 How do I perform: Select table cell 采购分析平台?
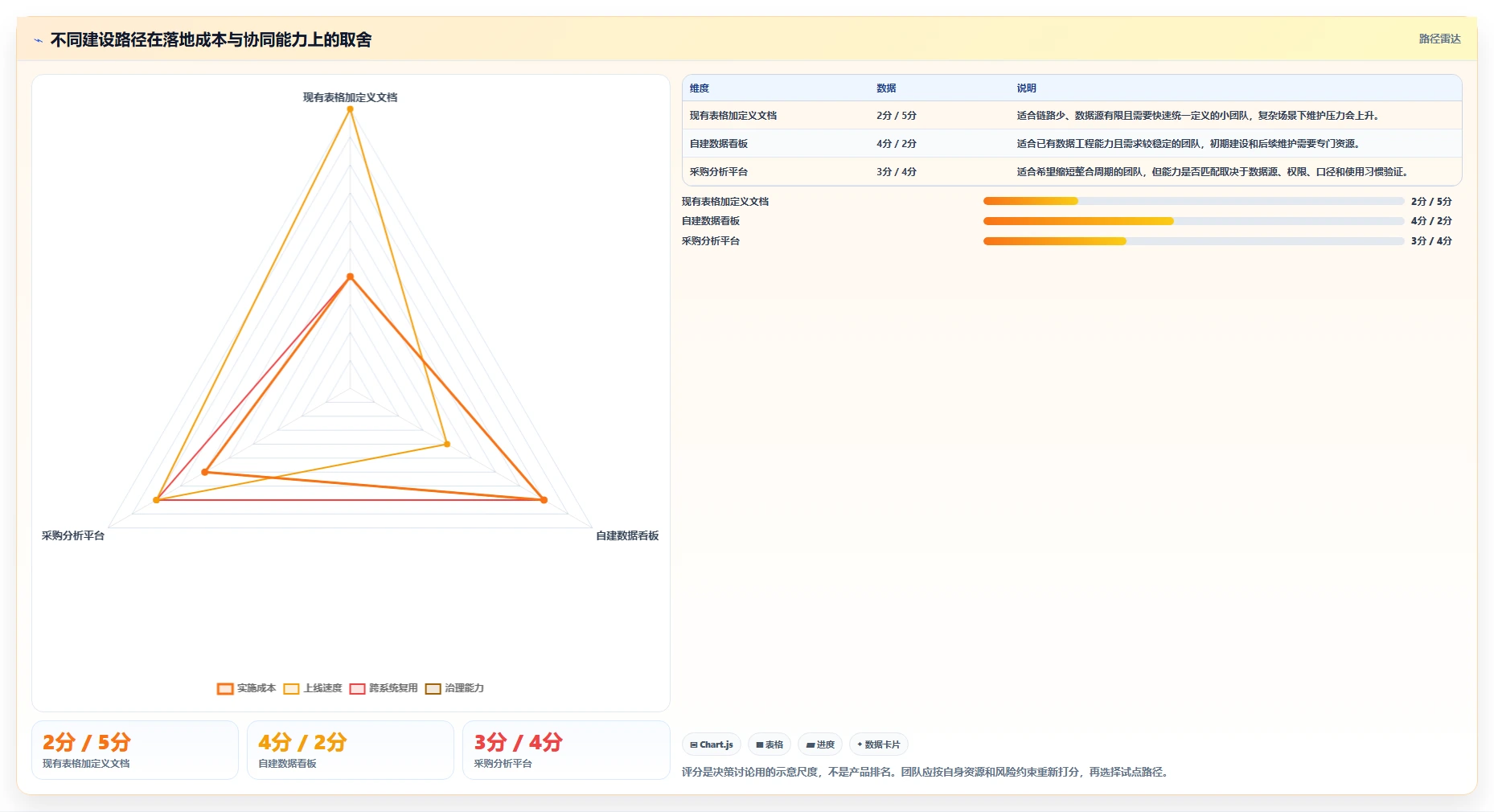click(719, 172)
